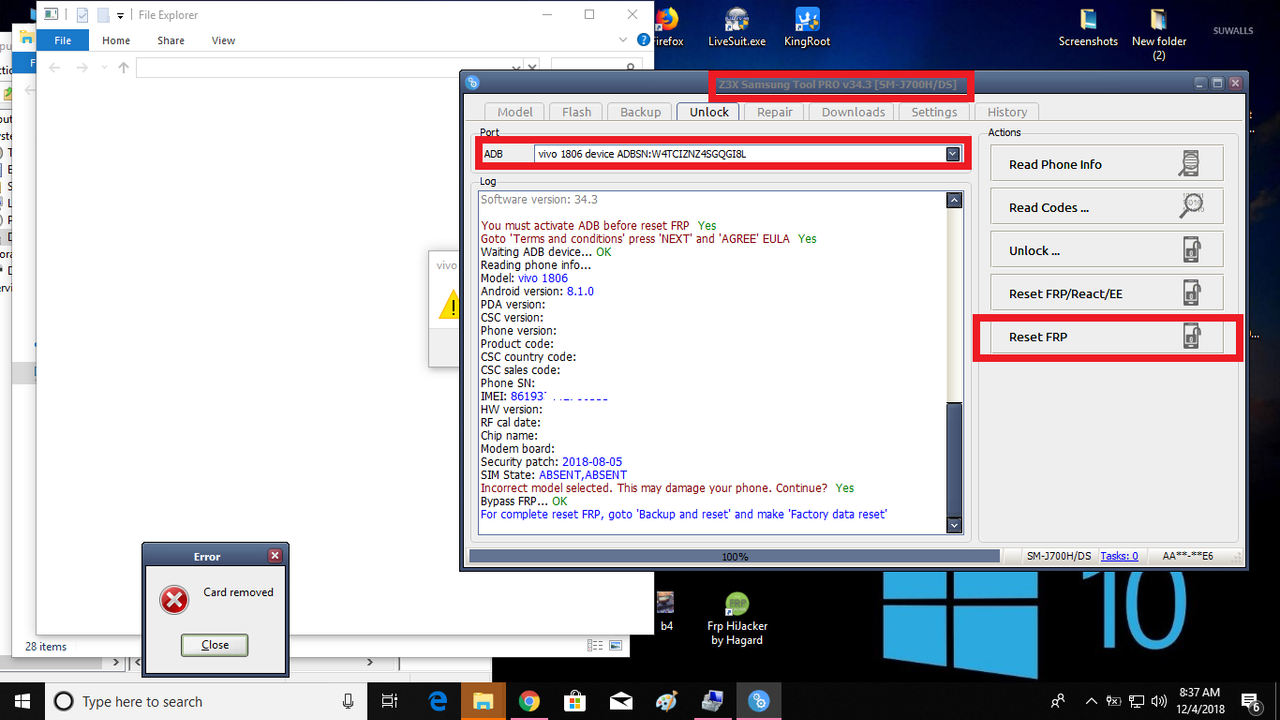Open Home ribbon tab in File Explorer
Image resolution: width=1280 pixels, height=720 pixels.
[x=116, y=40]
